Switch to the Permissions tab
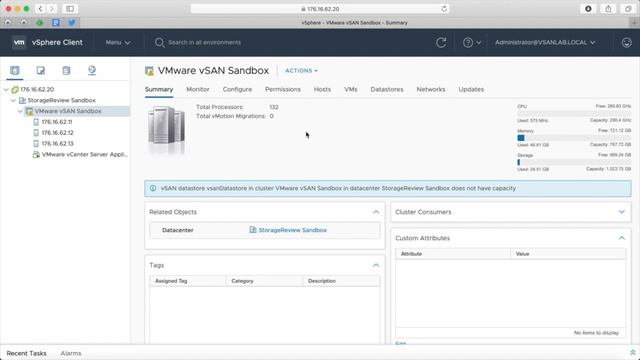 point(282,89)
